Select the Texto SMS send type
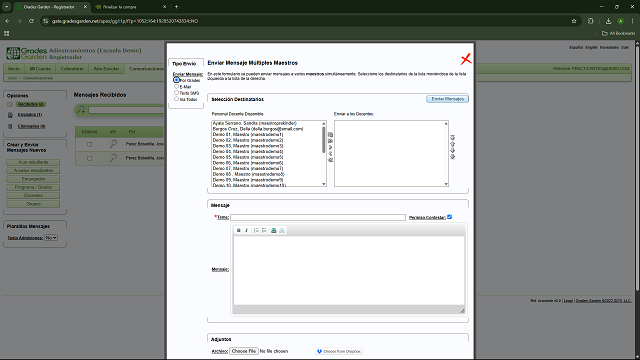 click(x=176, y=93)
